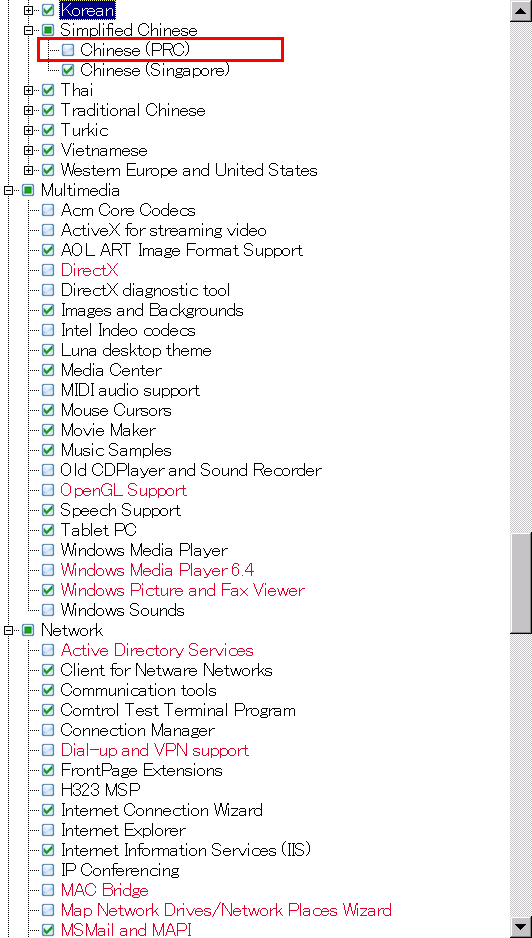Screen dimensions: 532x938
Task: Select Dial-up and VPN support entry
Action: click(x=154, y=750)
